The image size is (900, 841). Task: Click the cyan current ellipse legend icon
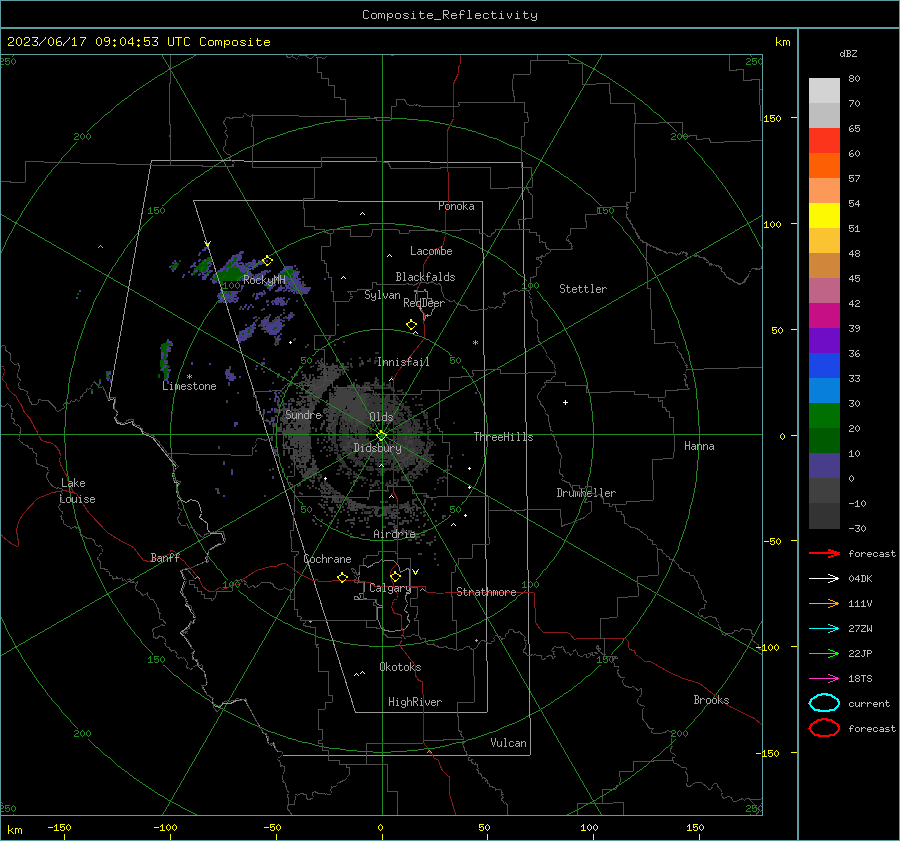pos(824,703)
